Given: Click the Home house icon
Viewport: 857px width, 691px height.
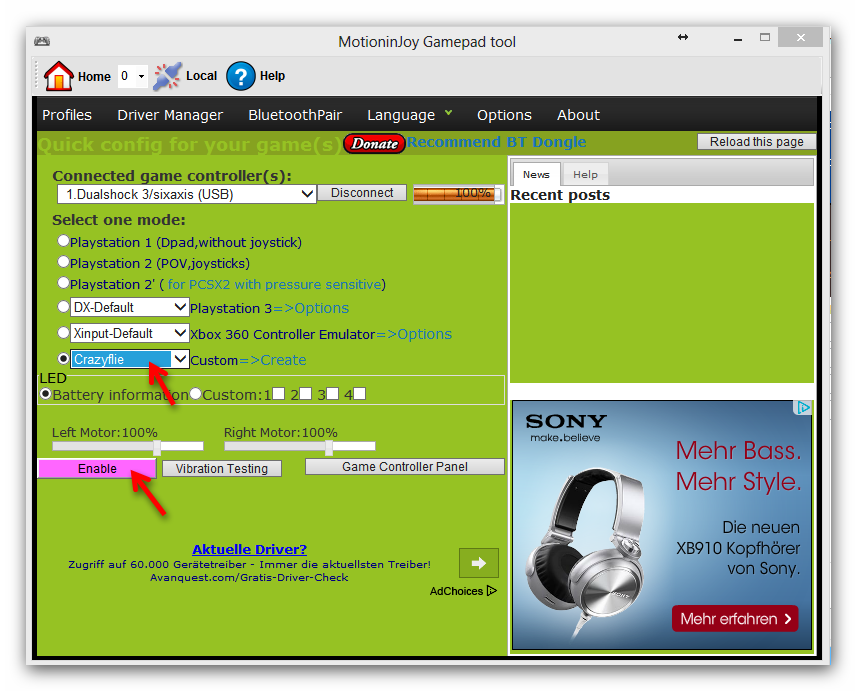Looking at the screenshot, I should (59, 76).
